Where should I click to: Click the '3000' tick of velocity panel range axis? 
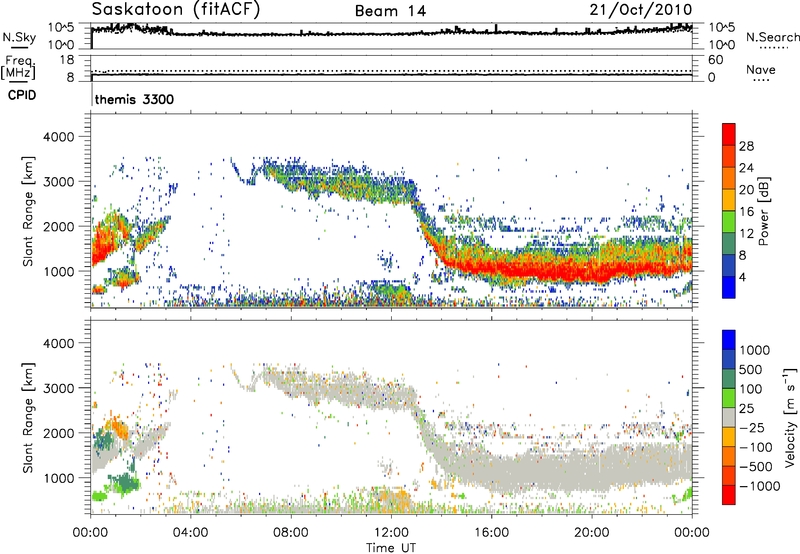(59, 388)
